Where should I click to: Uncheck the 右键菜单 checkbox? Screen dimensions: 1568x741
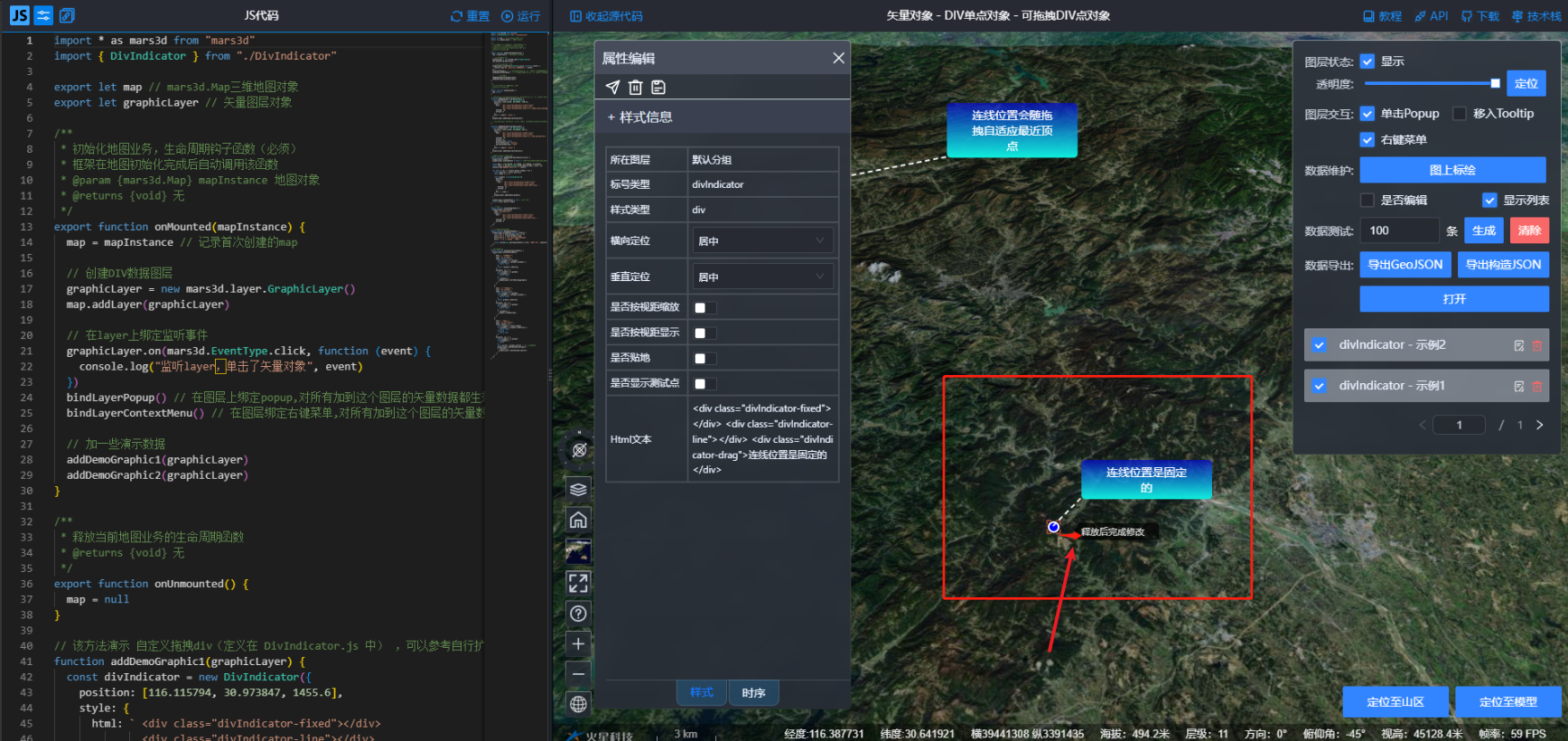click(x=1367, y=140)
